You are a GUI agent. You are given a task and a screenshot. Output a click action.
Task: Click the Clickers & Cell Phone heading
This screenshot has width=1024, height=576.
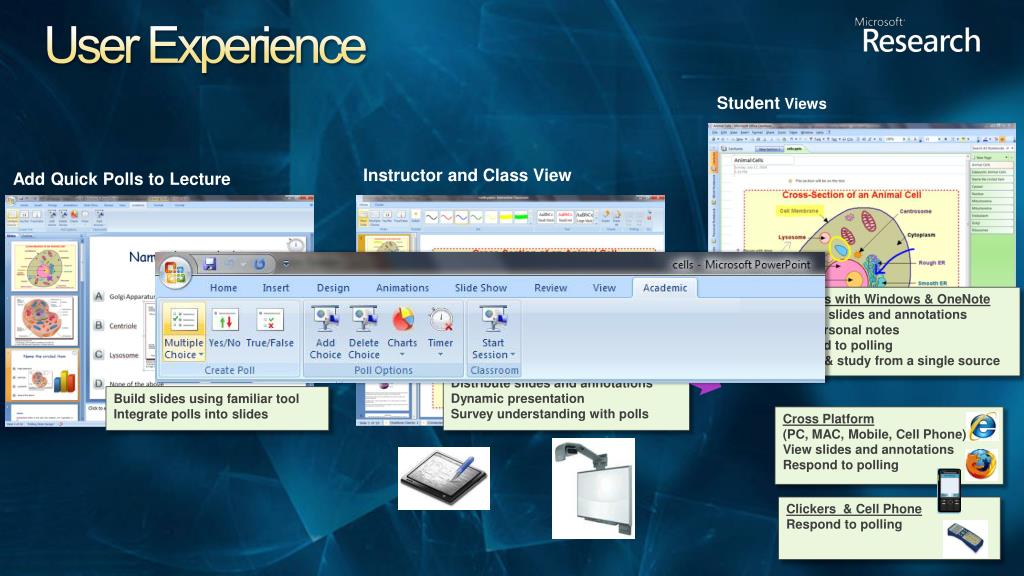pyautogui.click(x=854, y=509)
